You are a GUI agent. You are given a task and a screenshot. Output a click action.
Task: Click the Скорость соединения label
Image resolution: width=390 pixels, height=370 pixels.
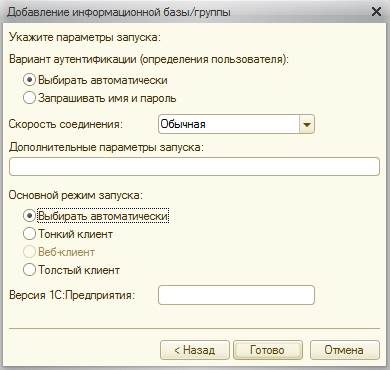[x=66, y=124]
